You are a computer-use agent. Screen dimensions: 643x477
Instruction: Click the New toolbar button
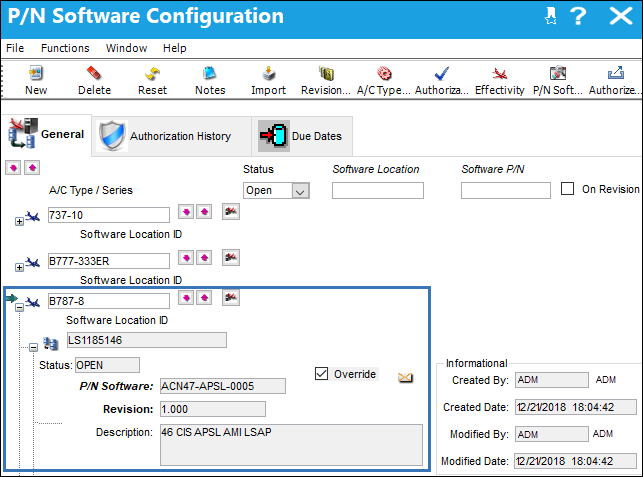[36, 81]
